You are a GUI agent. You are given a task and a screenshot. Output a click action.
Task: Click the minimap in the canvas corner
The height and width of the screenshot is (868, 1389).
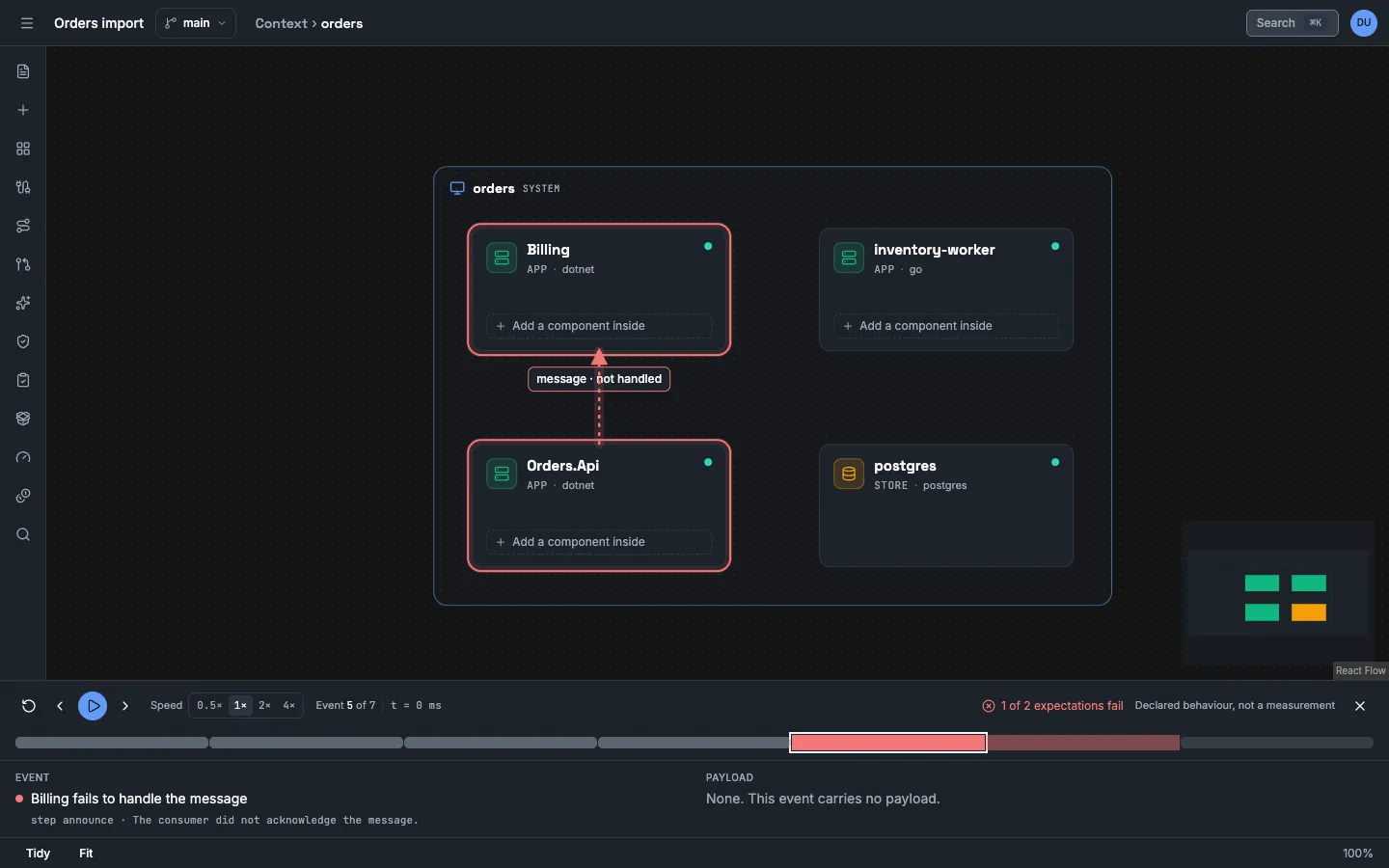[1278, 592]
